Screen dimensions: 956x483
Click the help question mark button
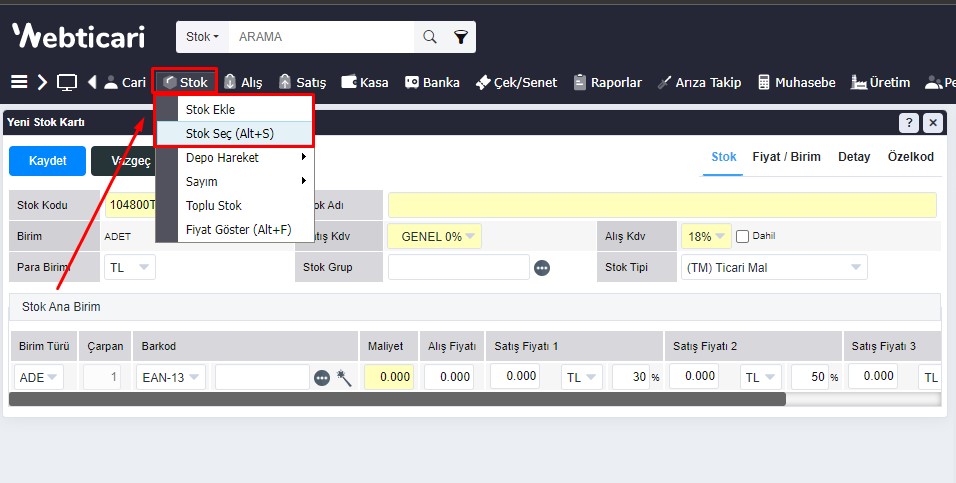tap(908, 123)
